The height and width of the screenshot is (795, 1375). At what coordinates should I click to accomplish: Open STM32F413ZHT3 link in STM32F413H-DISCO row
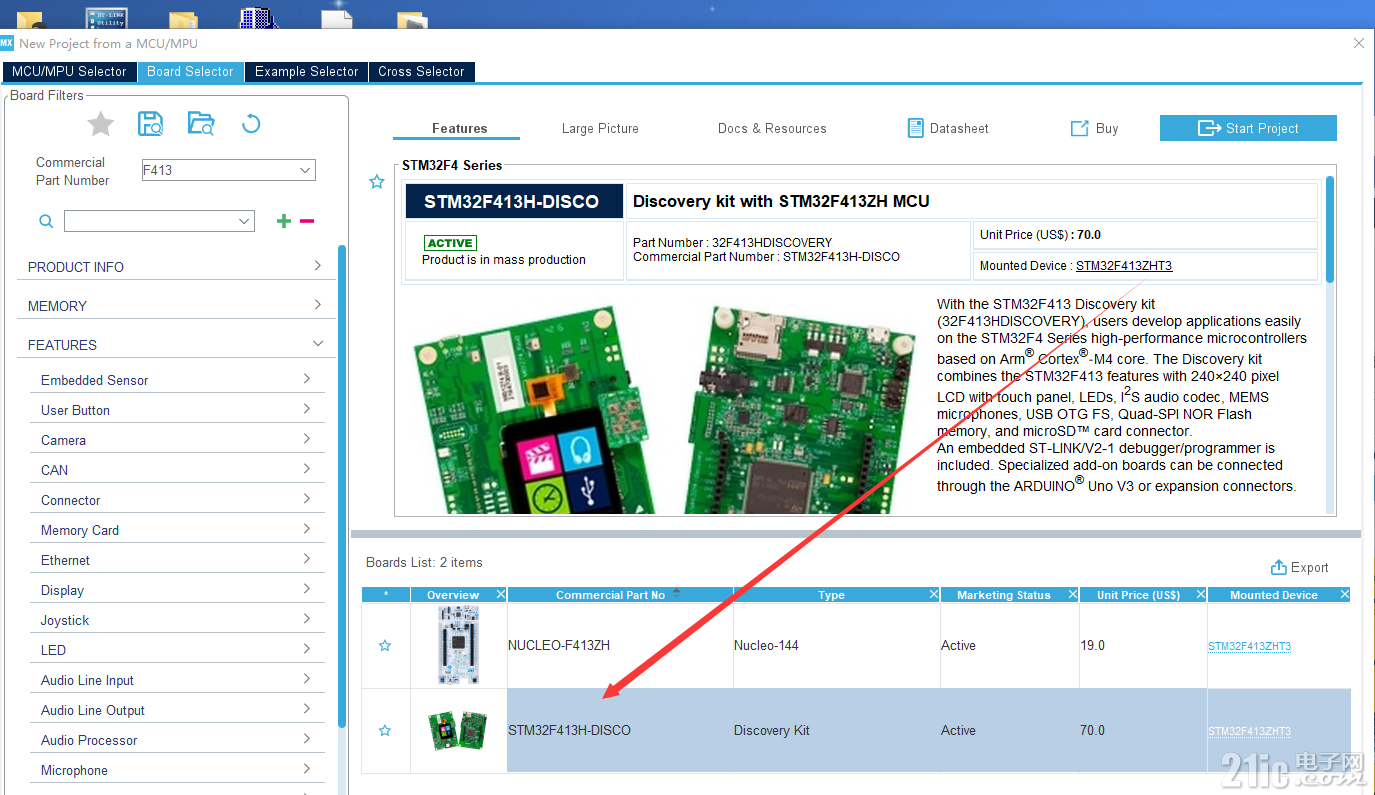[1249, 731]
